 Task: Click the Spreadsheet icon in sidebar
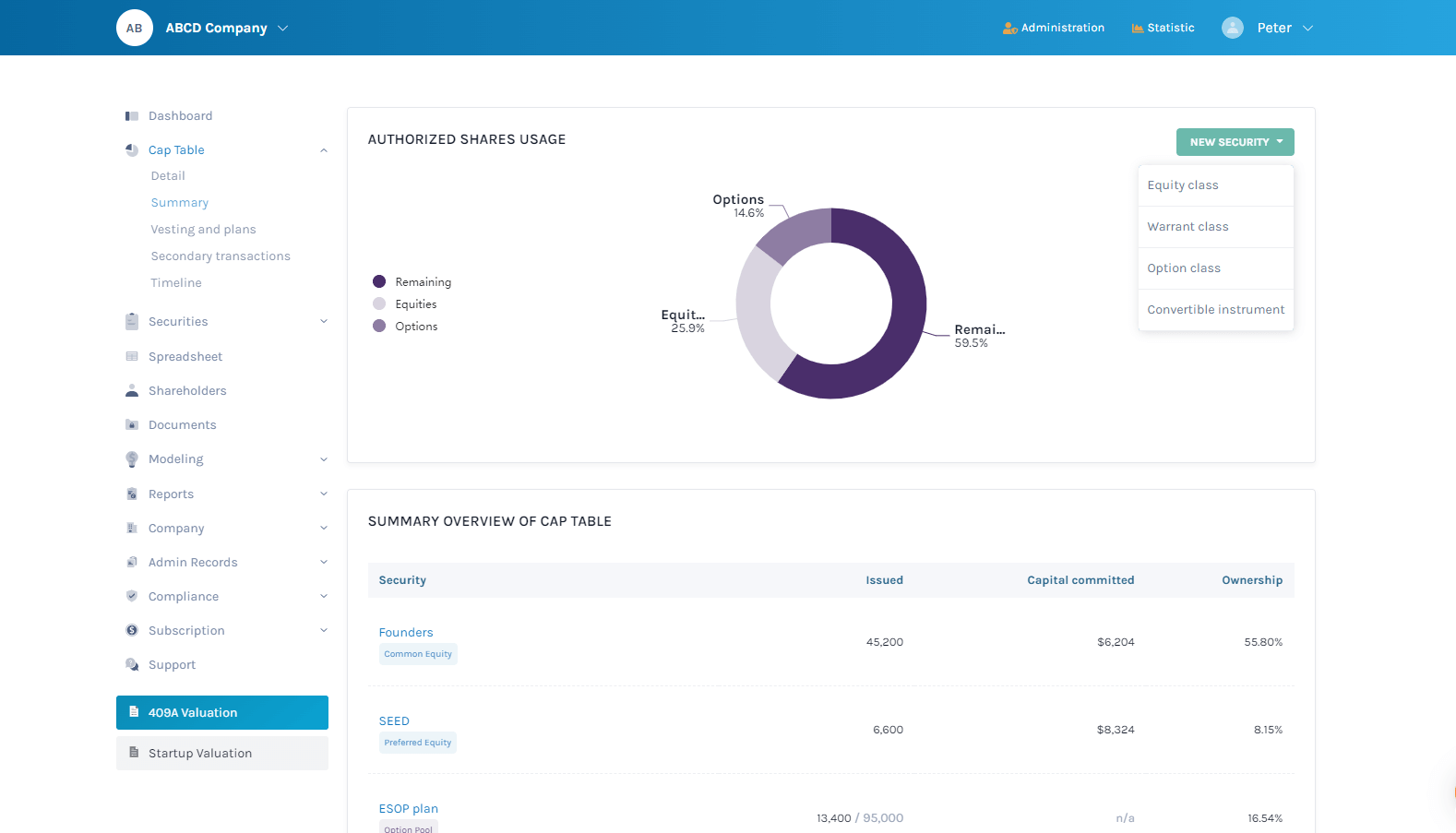[132, 357]
